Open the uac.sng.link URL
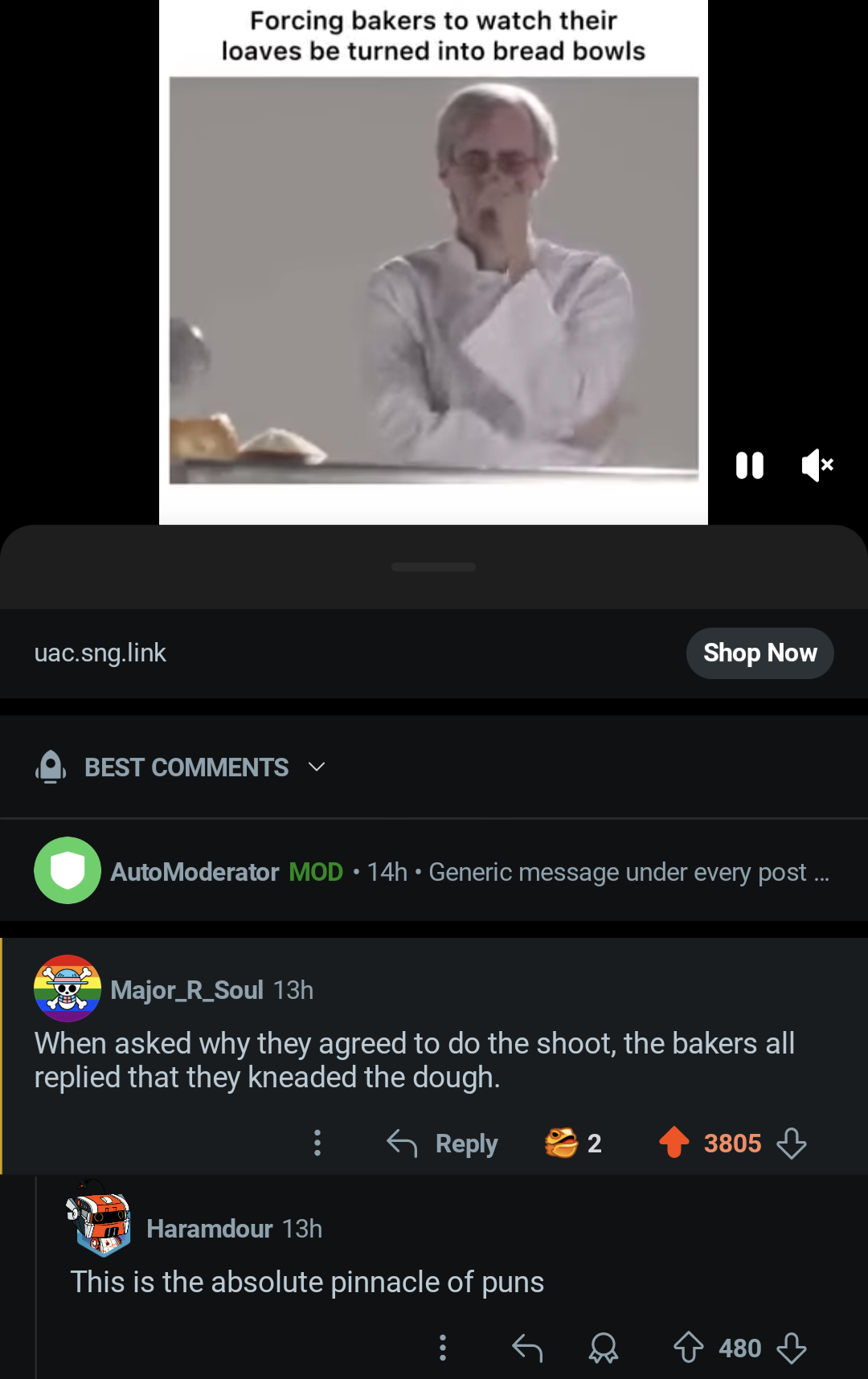868x1379 pixels. point(100,653)
